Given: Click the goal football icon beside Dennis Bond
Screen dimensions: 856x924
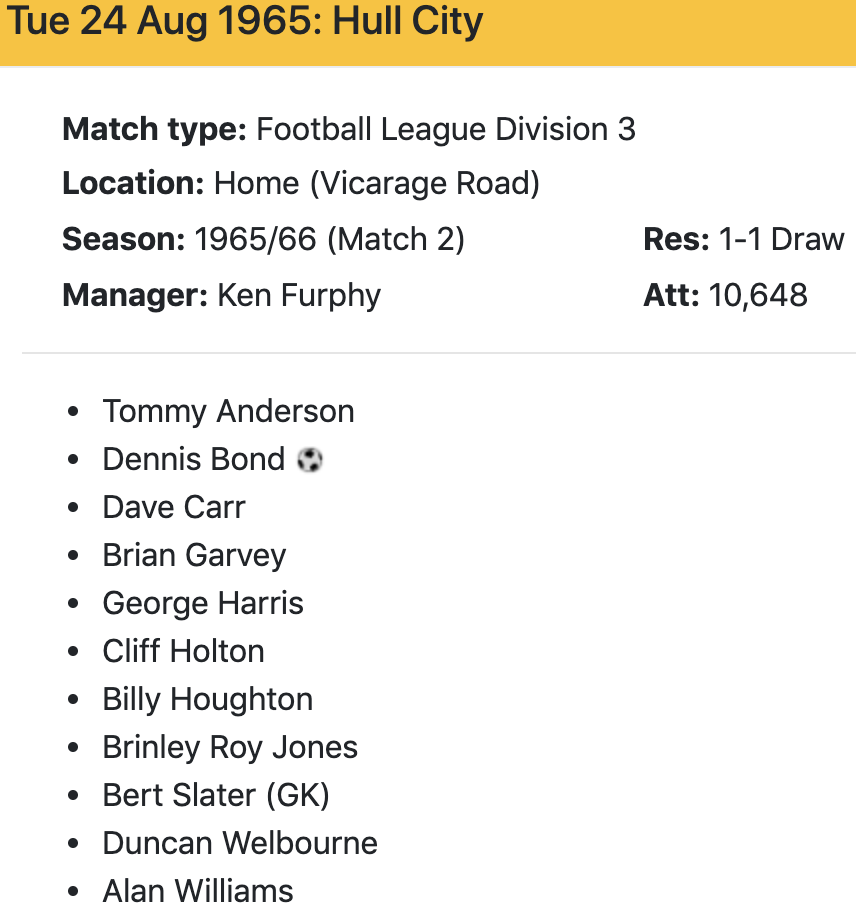Looking at the screenshot, I should click(310, 460).
